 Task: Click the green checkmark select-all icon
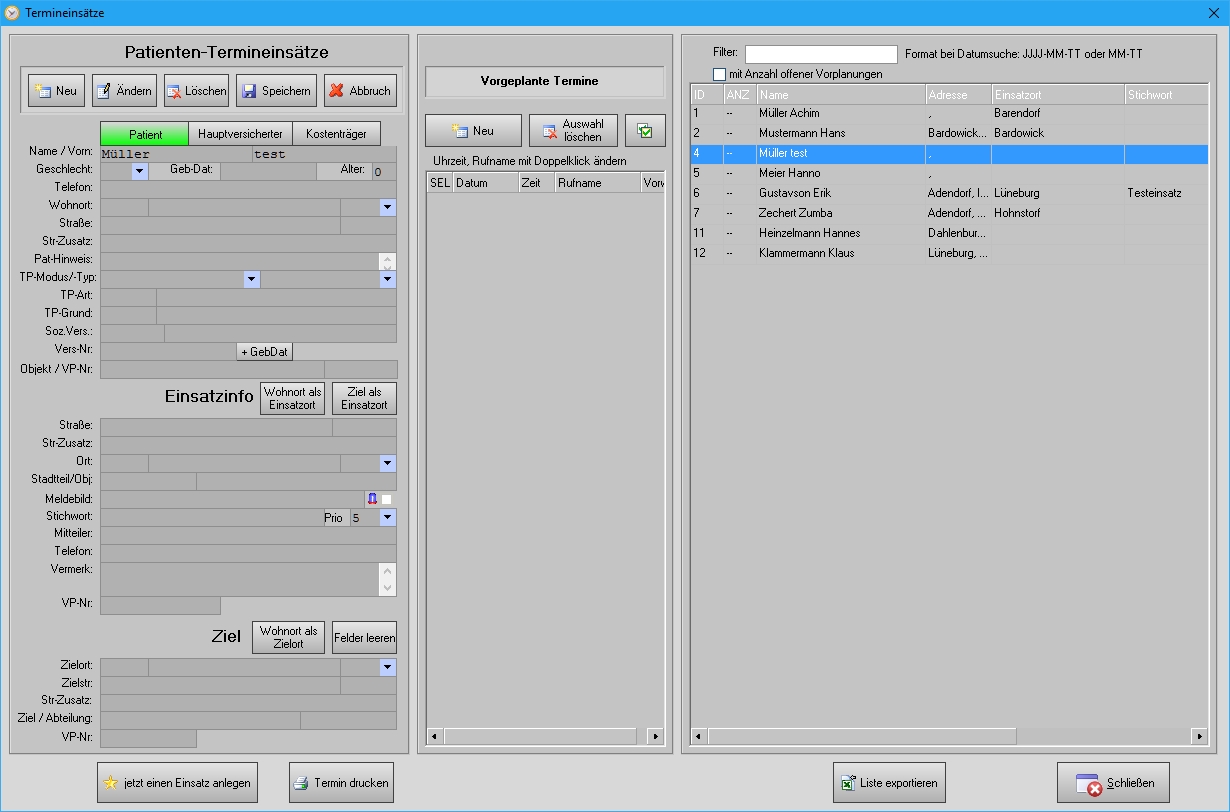[x=645, y=131]
